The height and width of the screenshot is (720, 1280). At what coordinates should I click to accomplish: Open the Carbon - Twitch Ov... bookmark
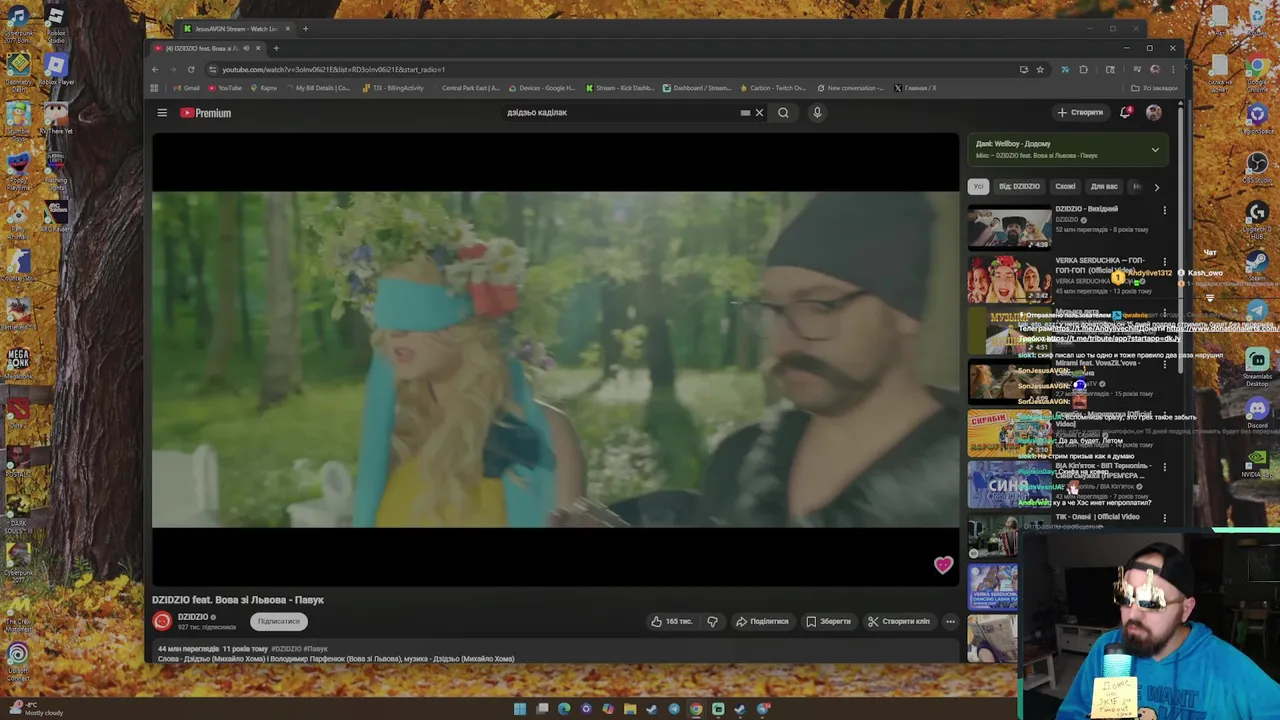pos(771,88)
